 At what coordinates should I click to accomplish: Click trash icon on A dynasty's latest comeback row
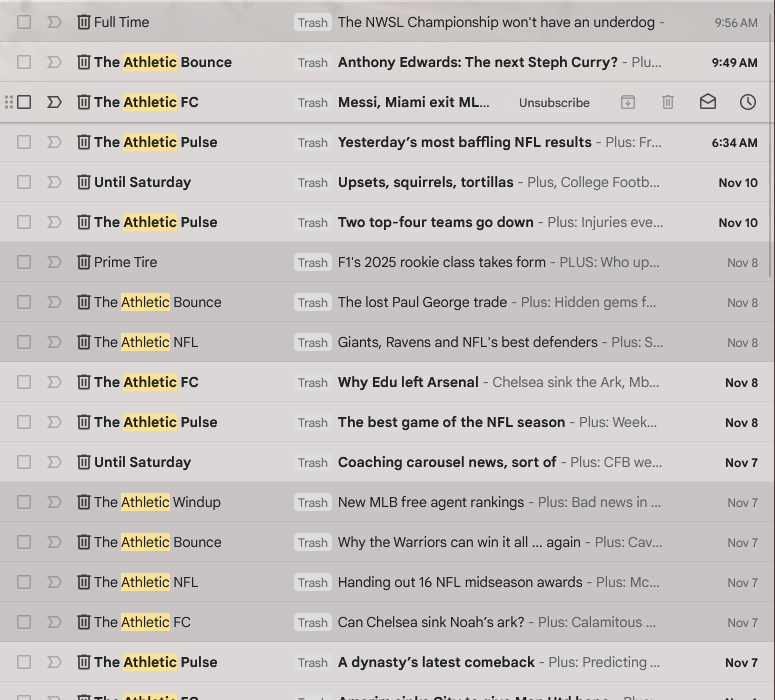click(x=84, y=662)
